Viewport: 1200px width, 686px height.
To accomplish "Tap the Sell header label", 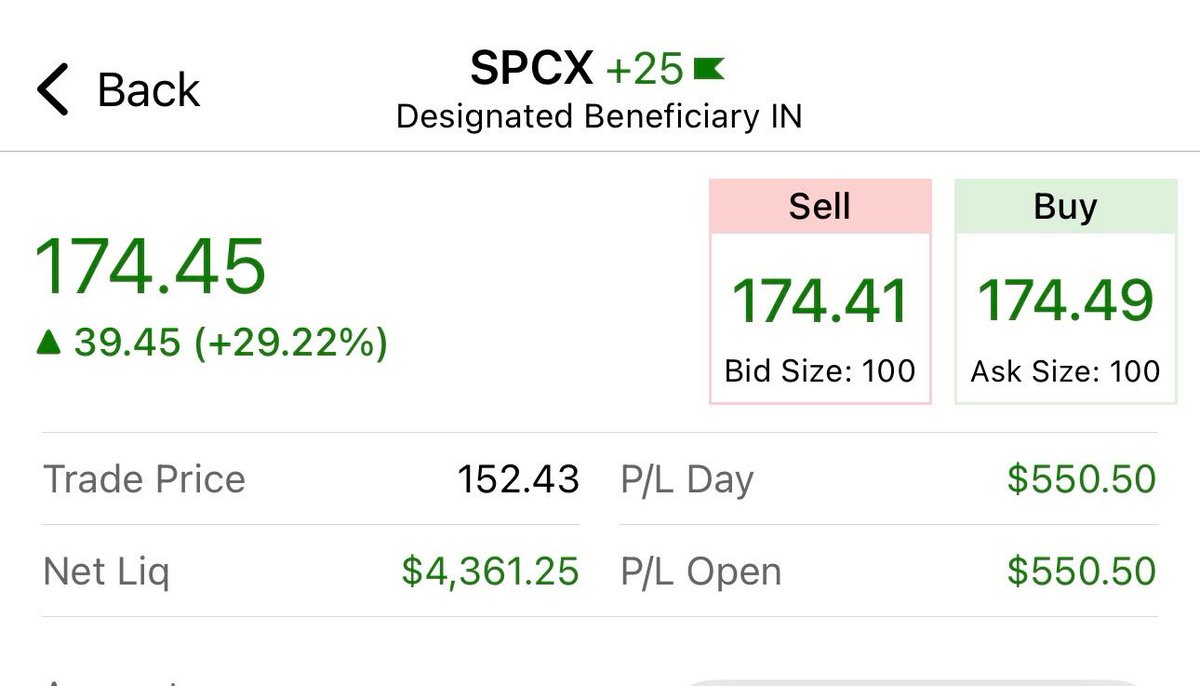I will pyautogui.click(x=820, y=206).
